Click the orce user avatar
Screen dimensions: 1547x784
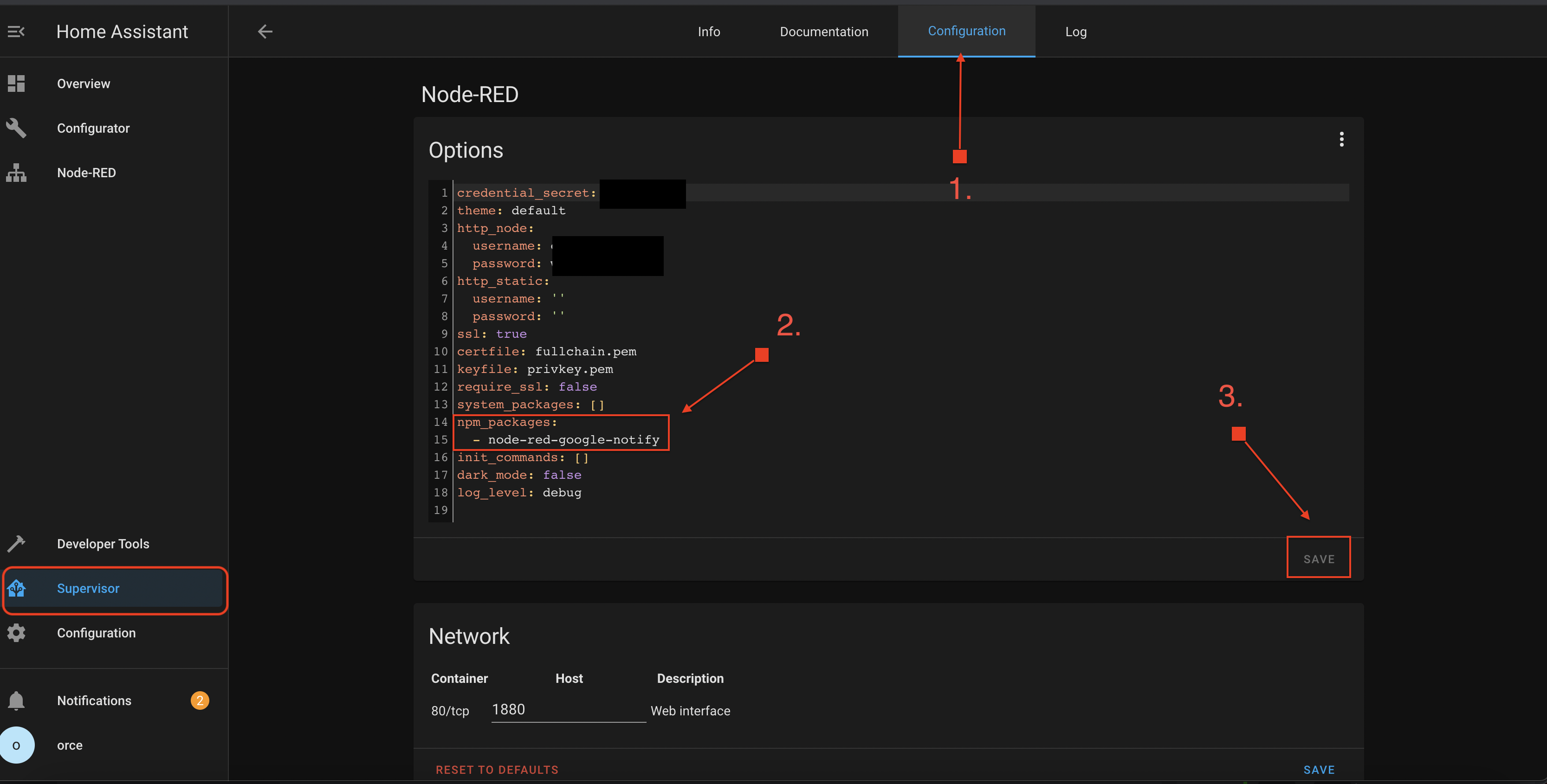click(17, 745)
